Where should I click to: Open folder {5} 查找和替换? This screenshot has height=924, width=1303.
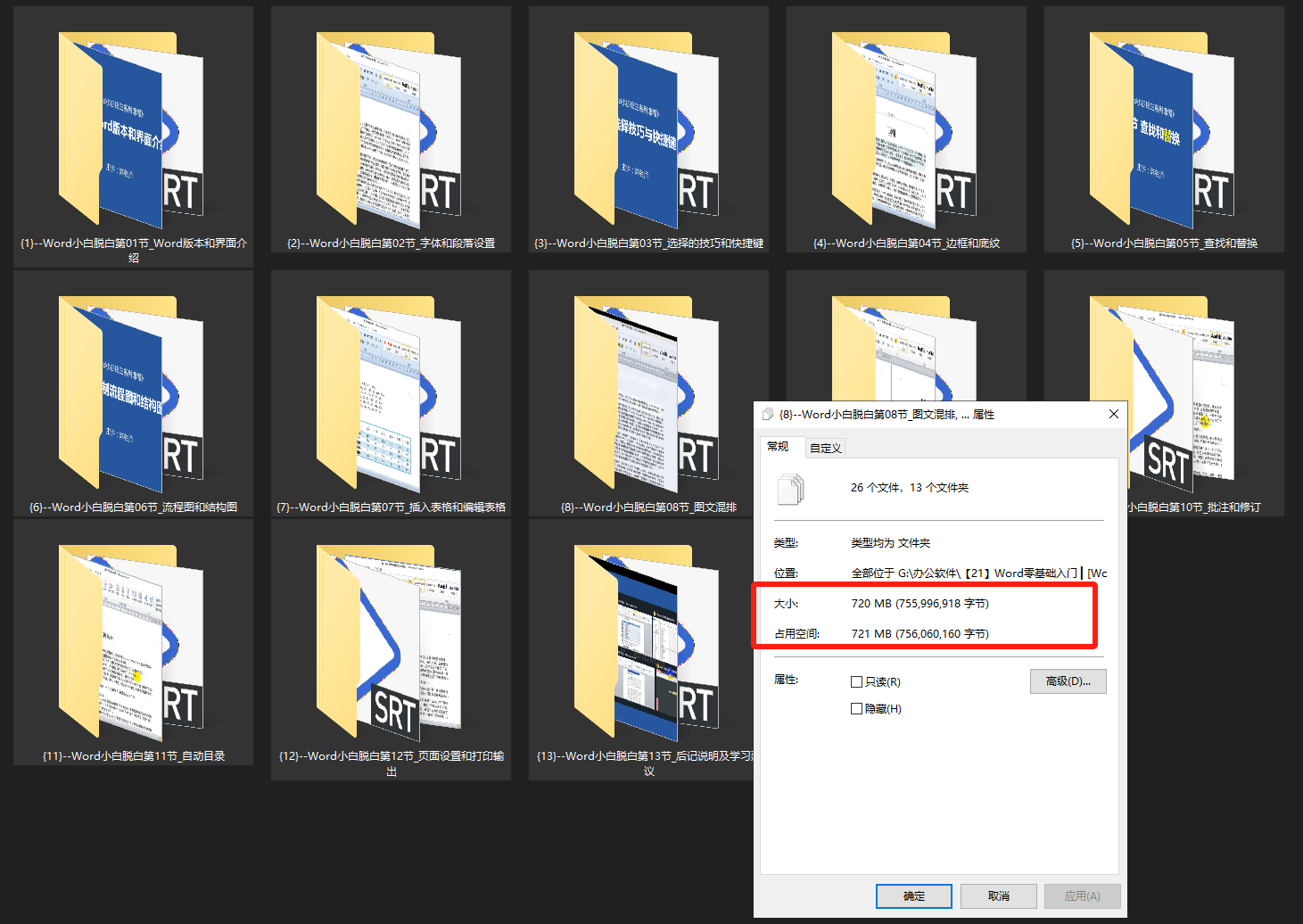point(1162,129)
